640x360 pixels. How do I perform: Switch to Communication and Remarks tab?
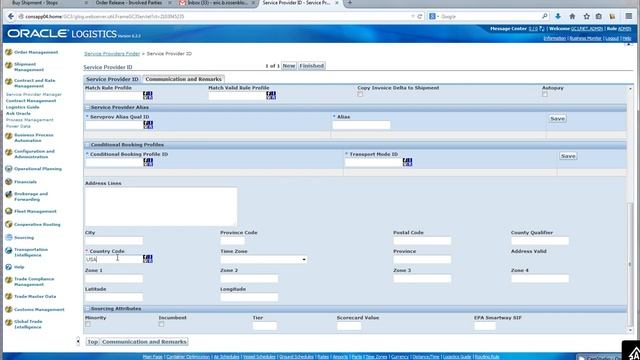183,79
